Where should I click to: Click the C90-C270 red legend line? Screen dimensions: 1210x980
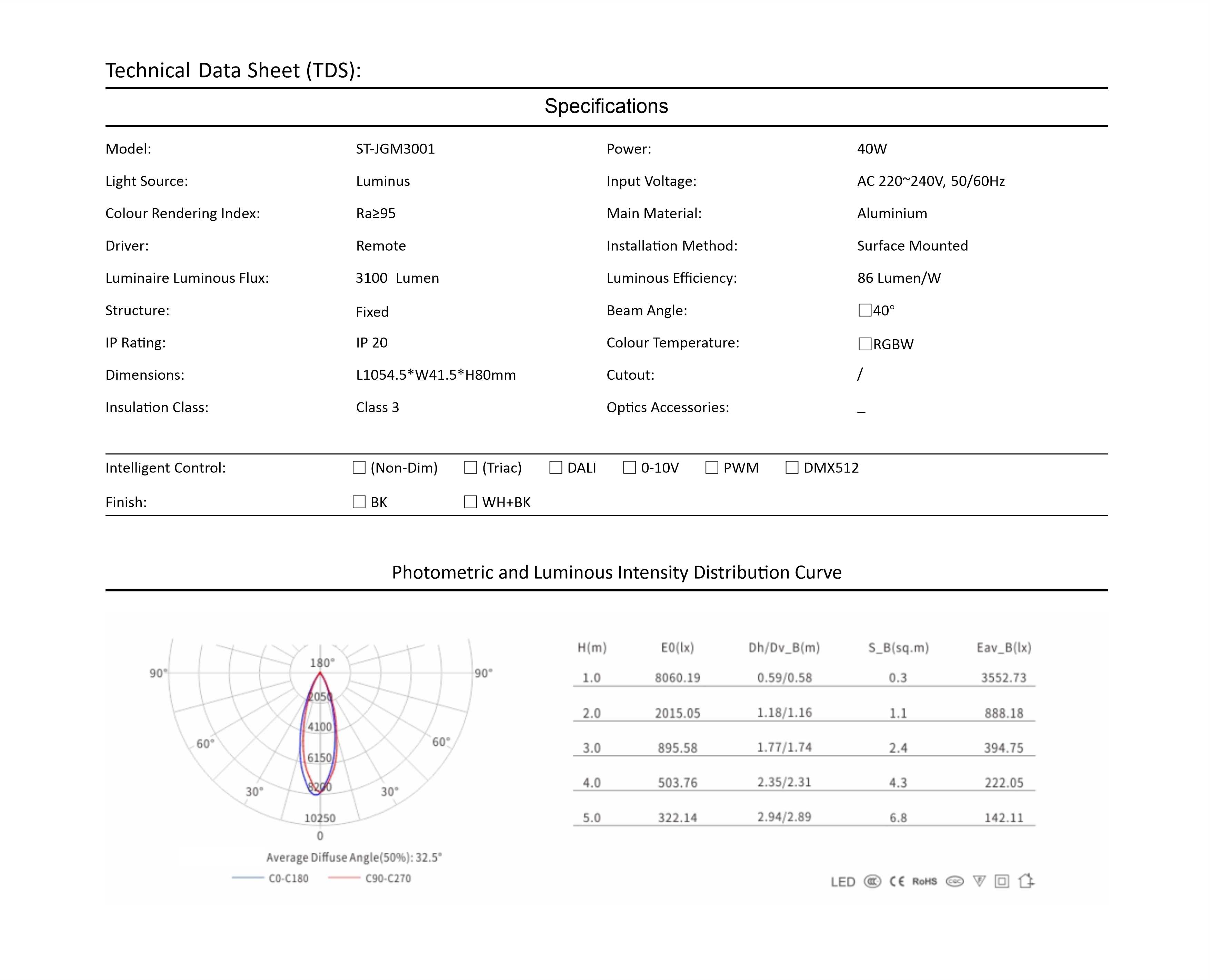[344, 878]
